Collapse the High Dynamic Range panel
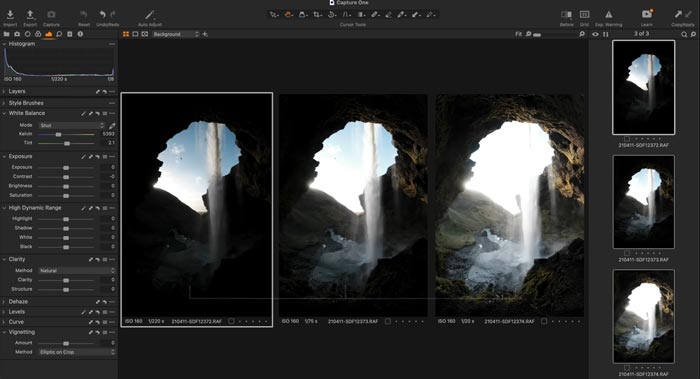Screen dimensions: 700x379 4,208
